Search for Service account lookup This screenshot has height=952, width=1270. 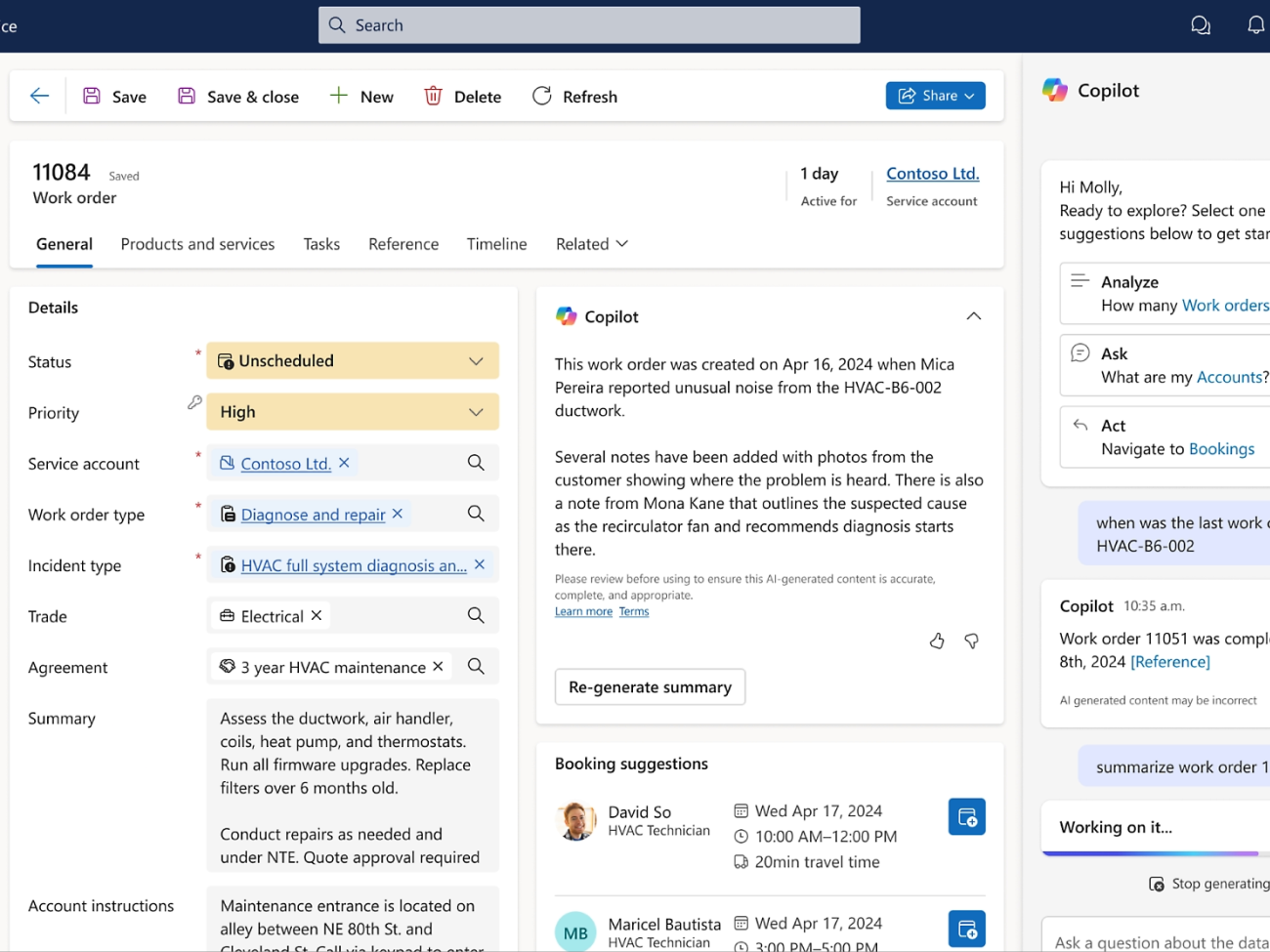pos(476,463)
